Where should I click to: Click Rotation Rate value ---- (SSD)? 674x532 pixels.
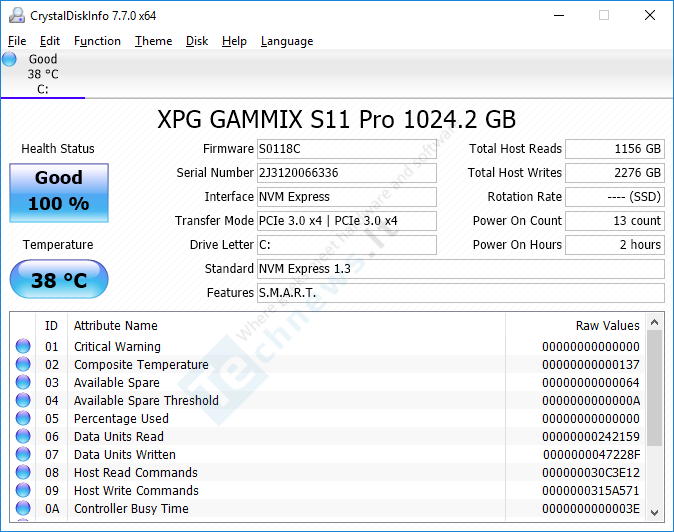[615, 197]
